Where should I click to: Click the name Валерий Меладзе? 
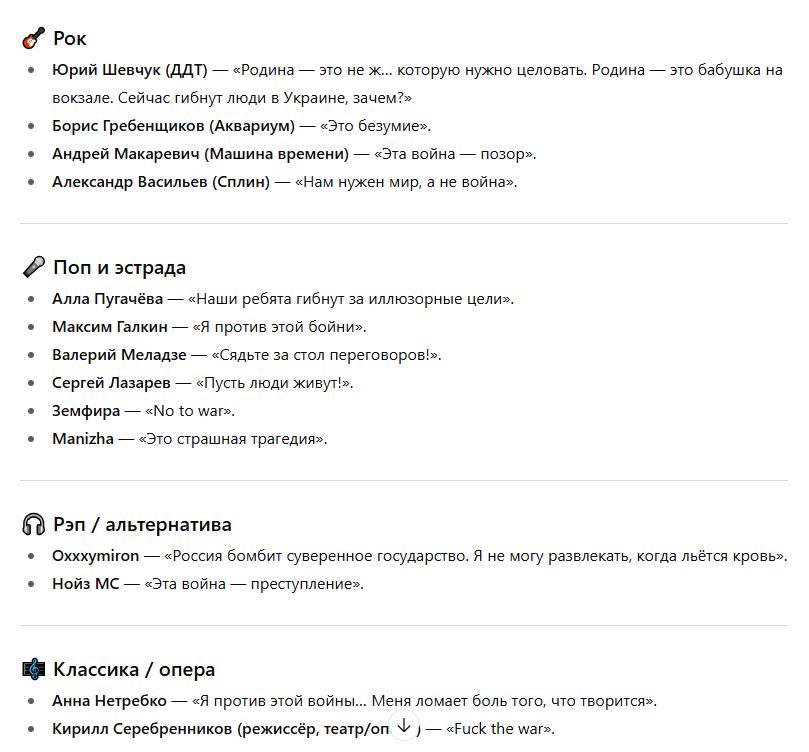[119, 355]
